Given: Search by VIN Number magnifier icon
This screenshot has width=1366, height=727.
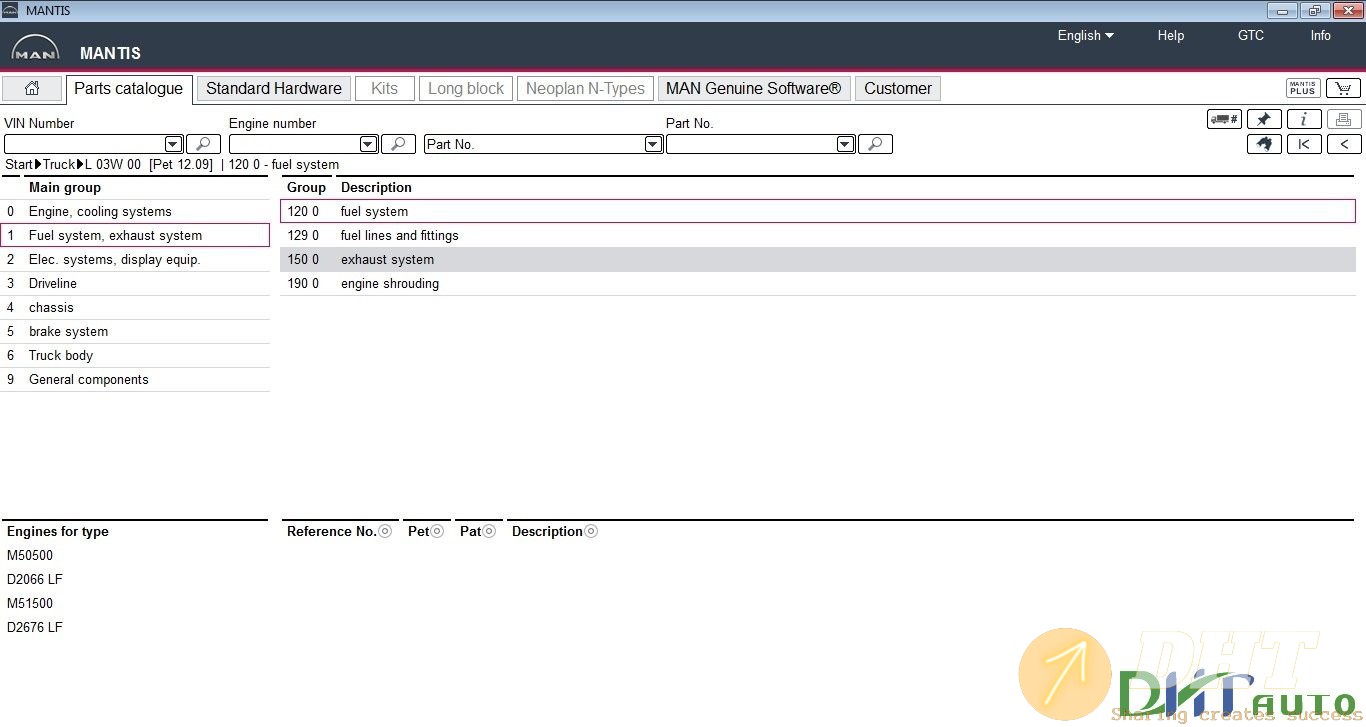Looking at the screenshot, I should (203, 144).
